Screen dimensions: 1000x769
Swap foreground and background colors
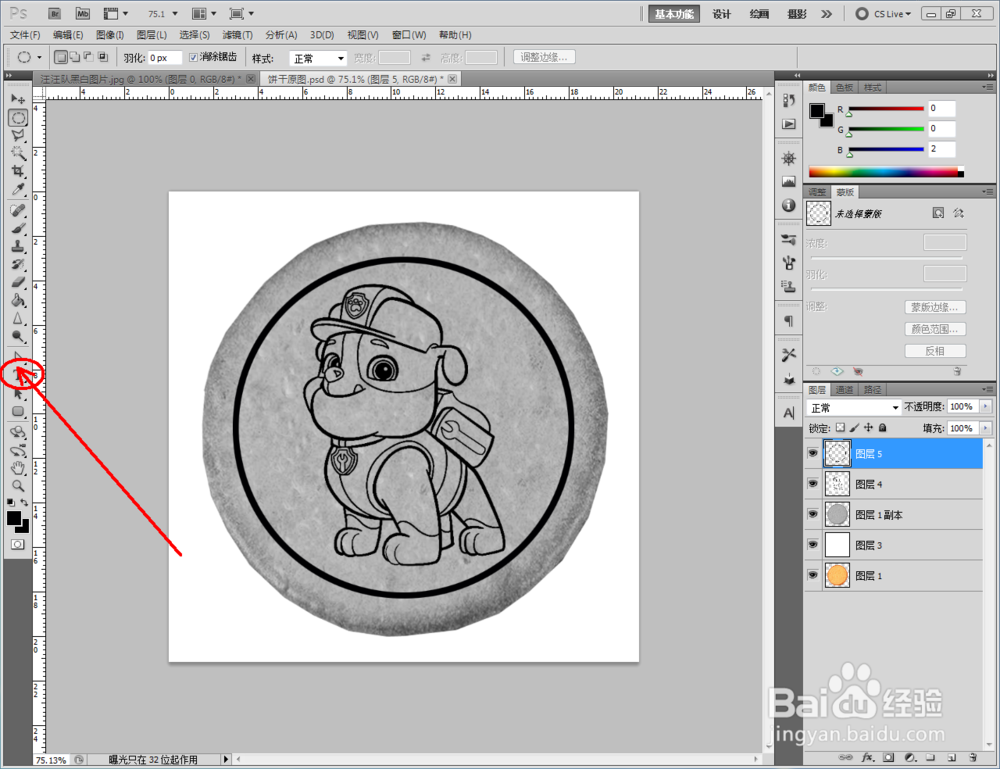point(25,502)
